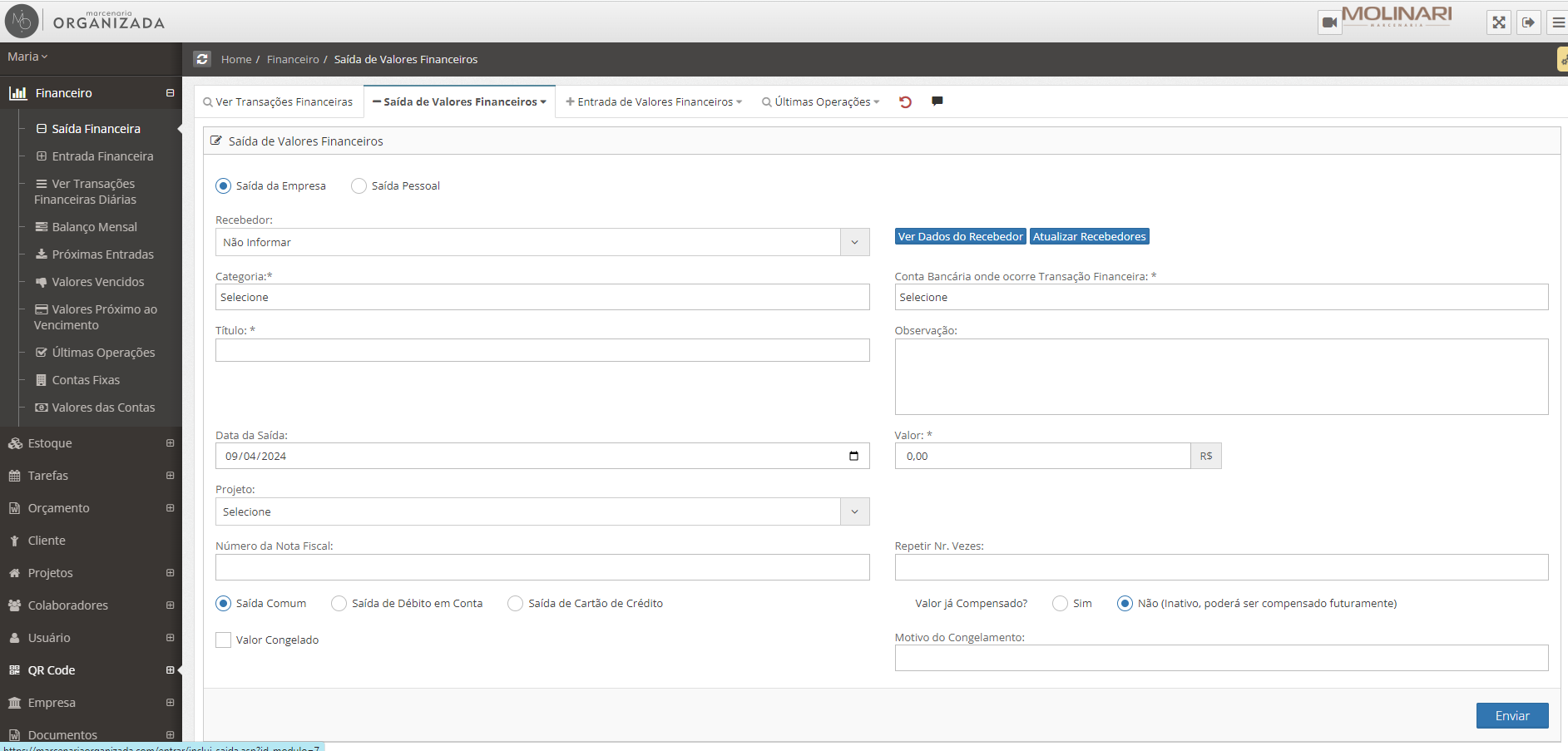This screenshot has height=751, width=1568.
Task: Click the calendar icon in Data da Saída
Action: (x=853, y=456)
